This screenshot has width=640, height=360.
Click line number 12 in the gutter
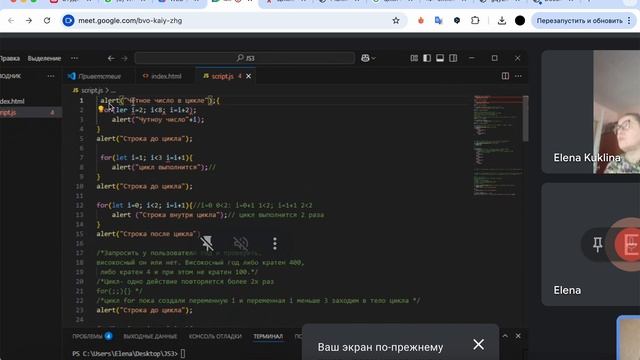coord(79,205)
